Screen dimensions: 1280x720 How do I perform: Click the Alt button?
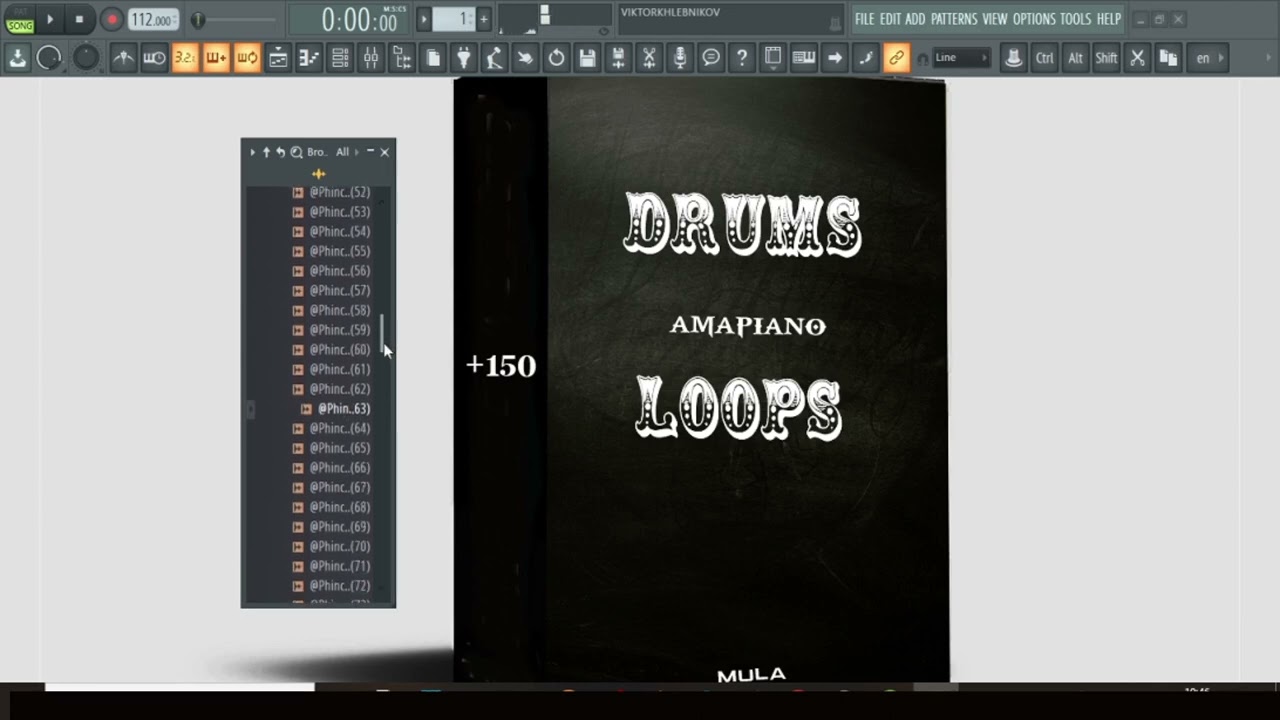1075,58
